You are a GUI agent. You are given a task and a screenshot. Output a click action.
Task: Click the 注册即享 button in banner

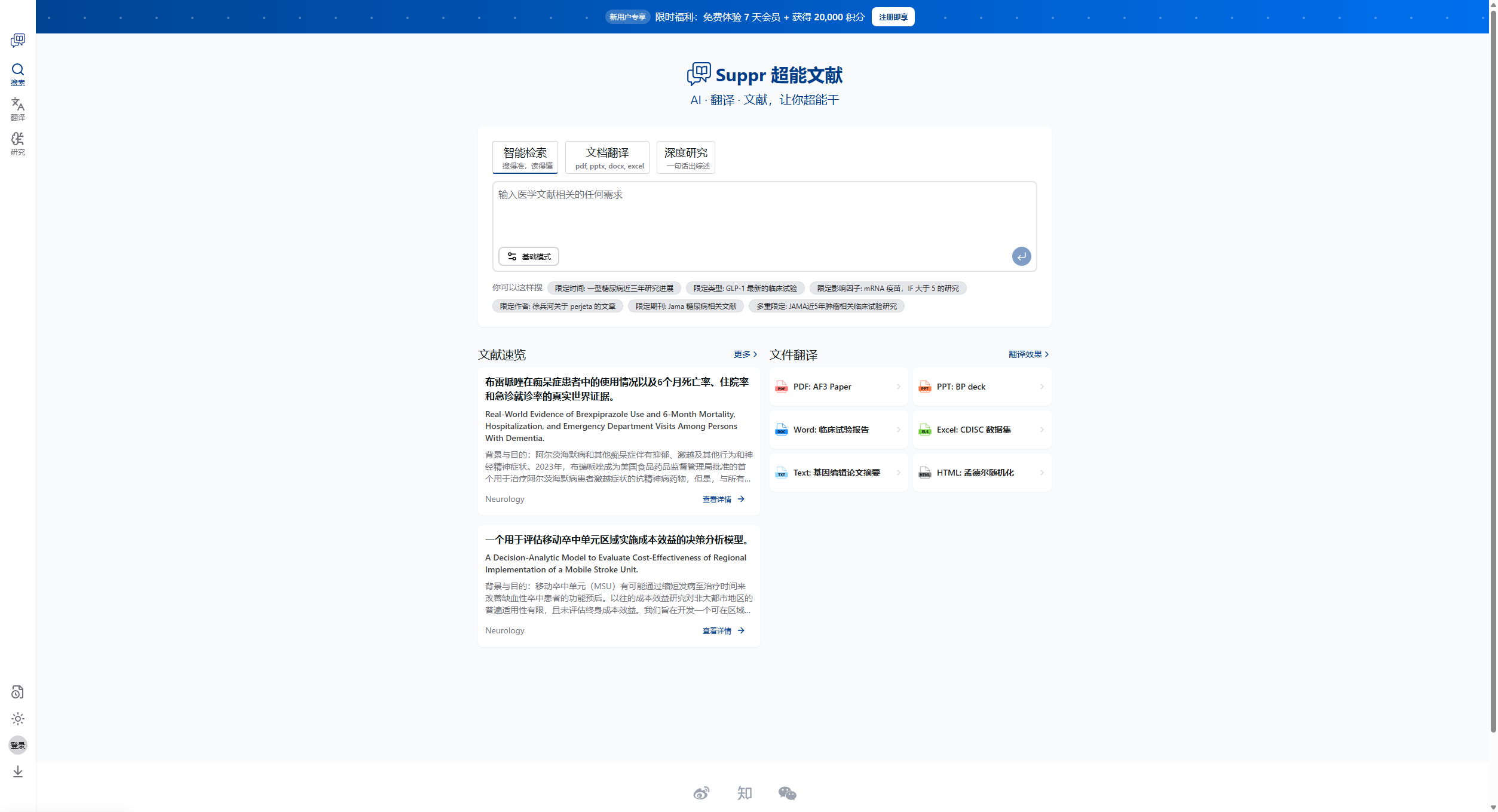[893, 17]
